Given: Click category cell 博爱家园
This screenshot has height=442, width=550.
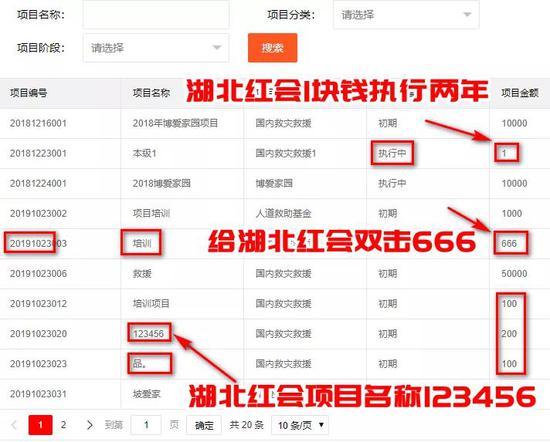Looking at the screenshot, I should (x=274, y=183).
